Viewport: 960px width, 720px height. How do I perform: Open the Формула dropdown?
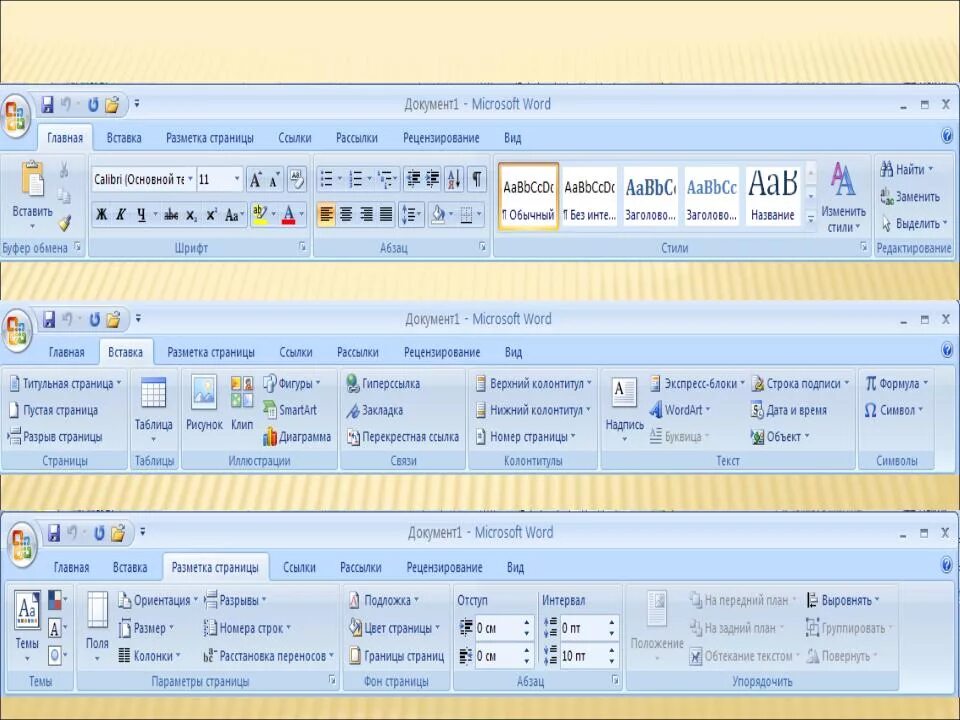click(x=897, y=383)
